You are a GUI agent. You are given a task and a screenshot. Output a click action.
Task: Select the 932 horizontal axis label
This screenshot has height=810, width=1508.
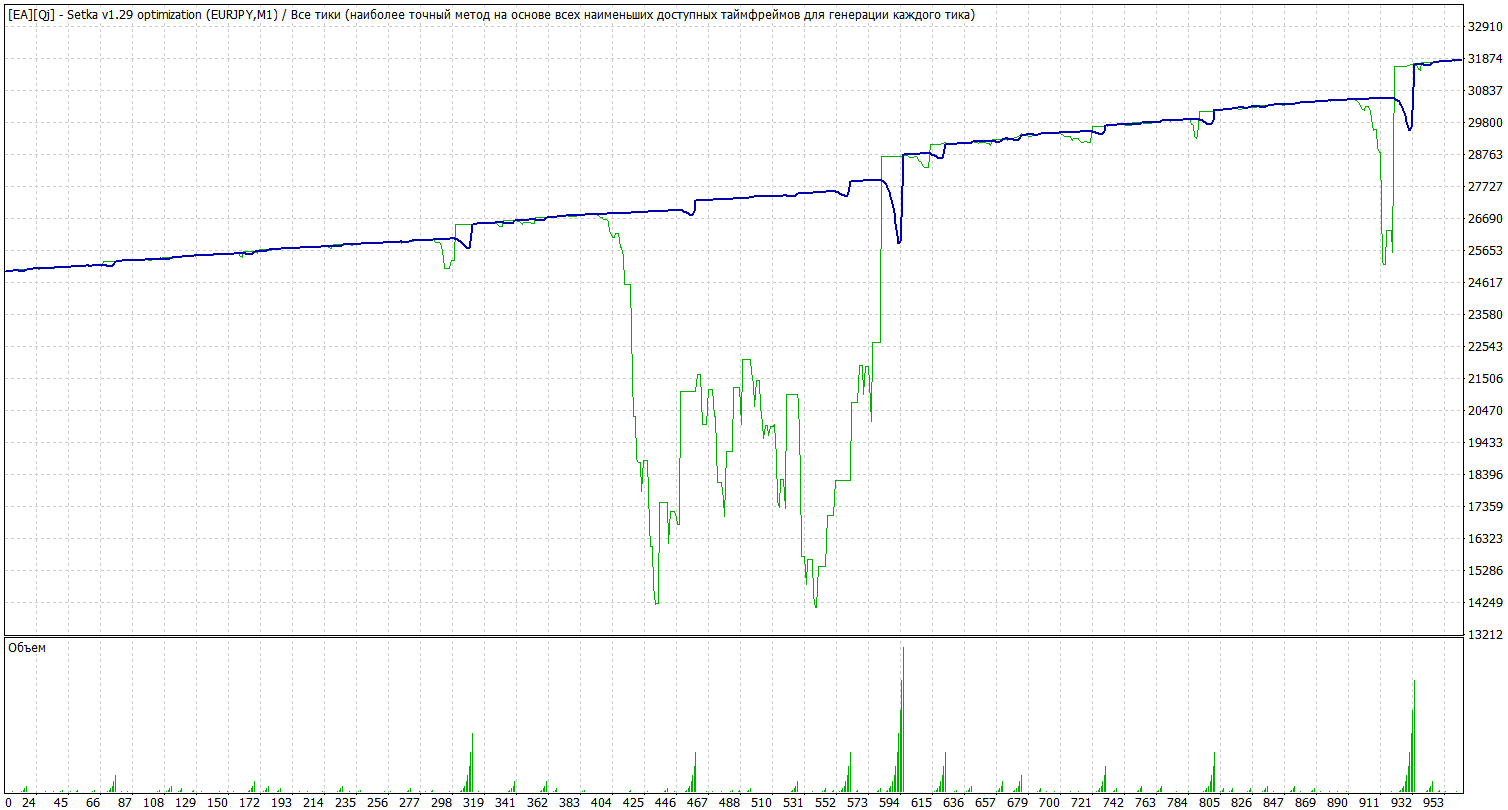(1401, 802)
